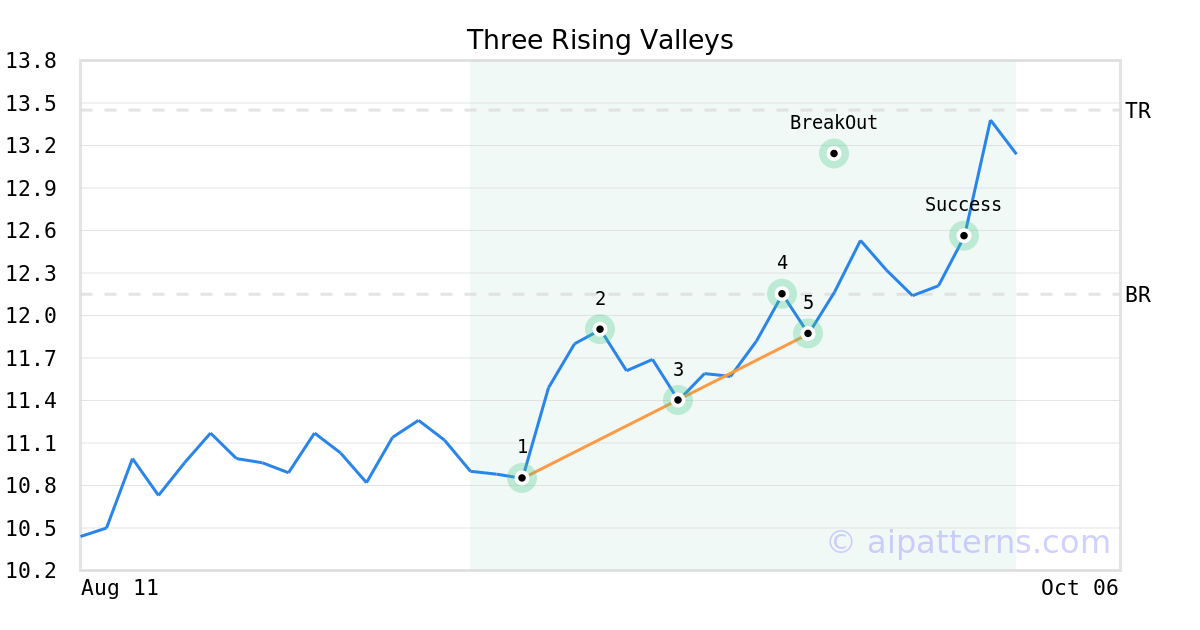Click the 13.8 y-axis label
The height and width of the screenshot is (630, 1200).
click(31, 61)
